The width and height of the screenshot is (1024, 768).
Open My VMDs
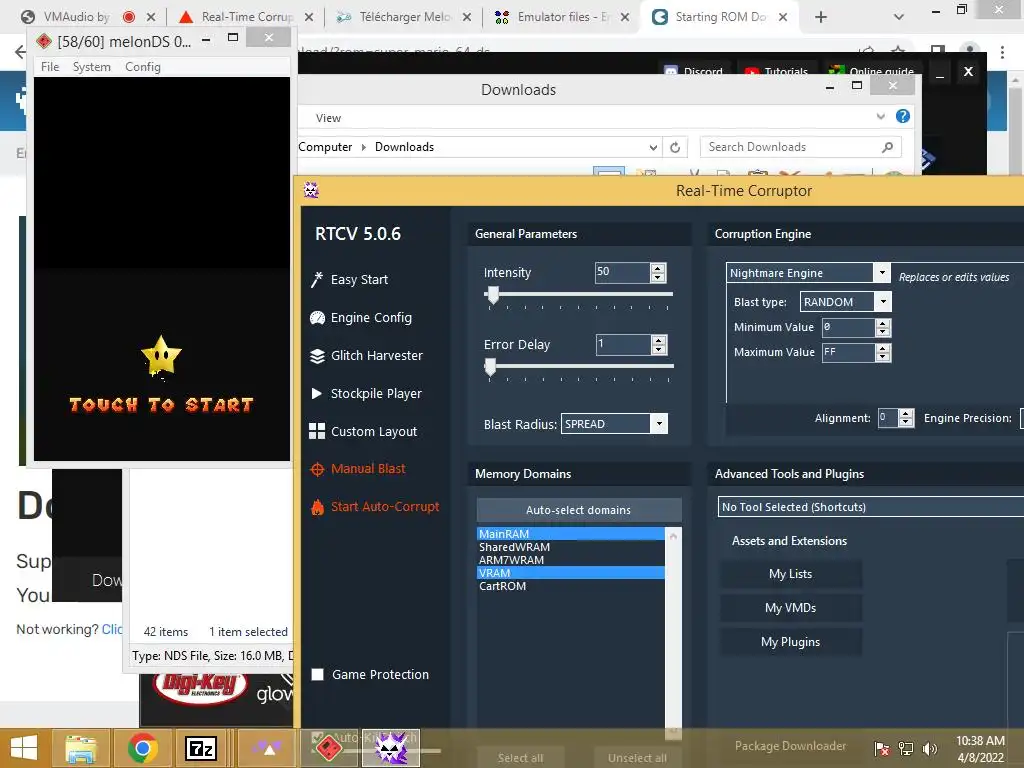coord(790,608)
